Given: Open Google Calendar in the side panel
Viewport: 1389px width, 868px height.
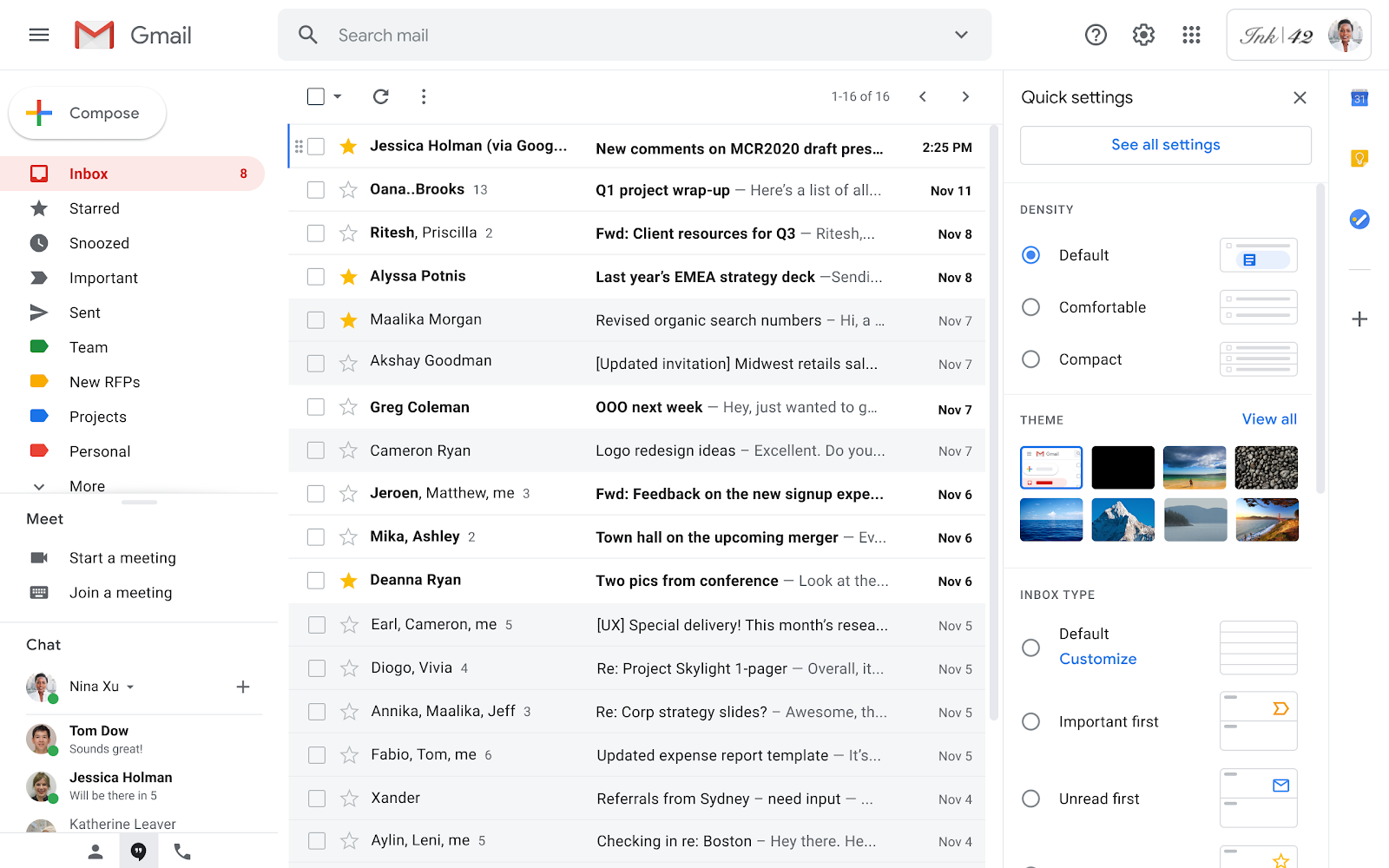Looking at the screenshot, I should coord(1359,98).
